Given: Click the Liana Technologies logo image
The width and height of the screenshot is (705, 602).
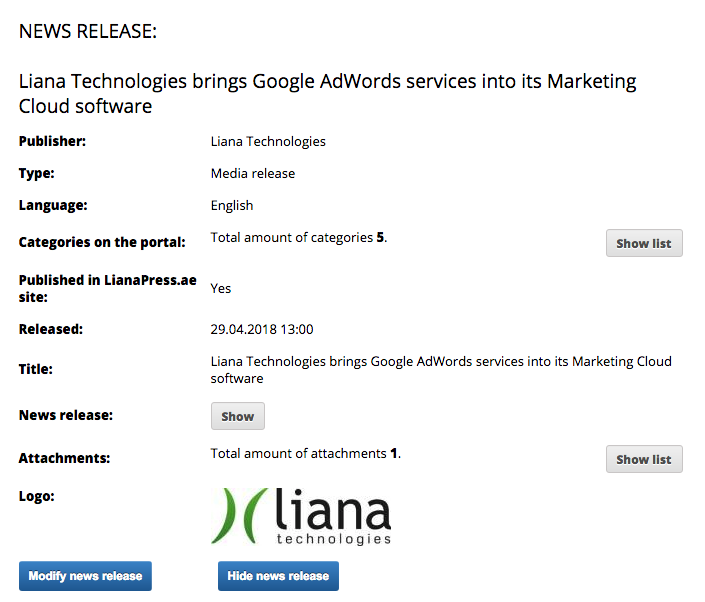Looking at the screenshot, I should (x=301, y=515).
